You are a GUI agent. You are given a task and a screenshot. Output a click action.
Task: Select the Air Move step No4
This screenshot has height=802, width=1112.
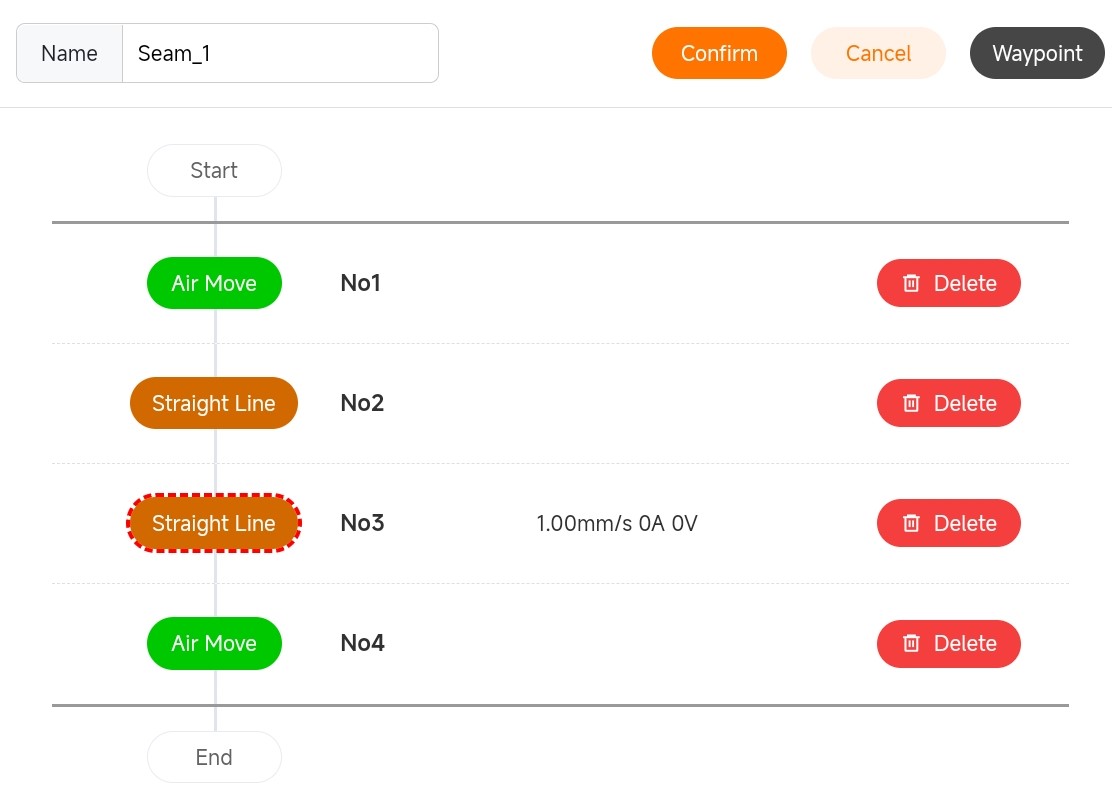click(x=214, y=643)
